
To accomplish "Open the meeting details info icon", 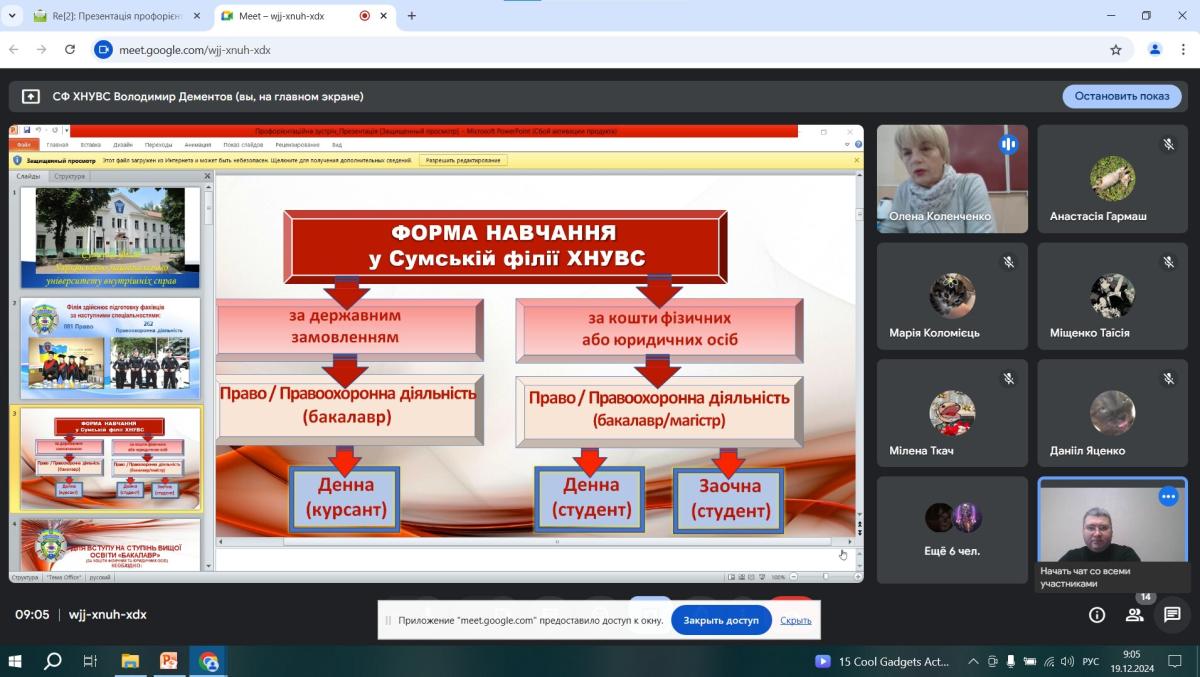I will 1097,615.
